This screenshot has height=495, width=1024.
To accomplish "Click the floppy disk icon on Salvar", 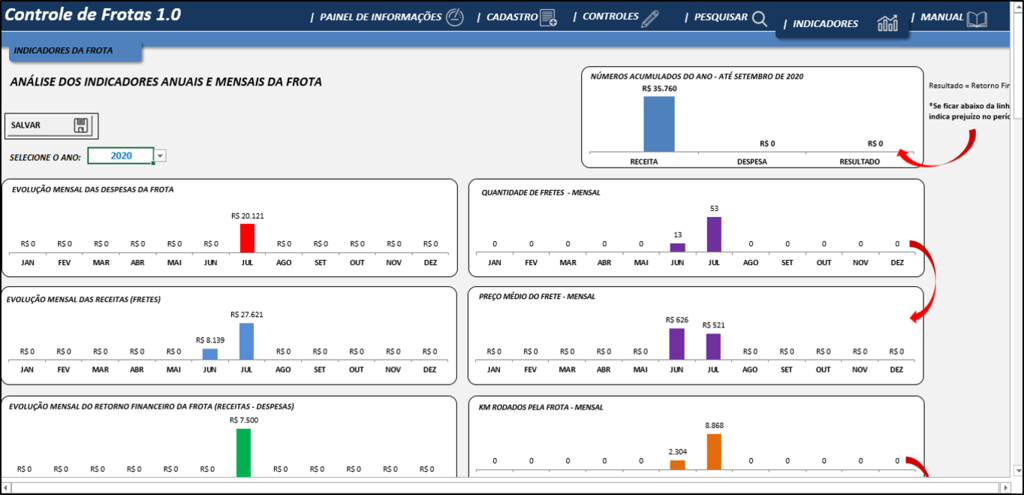I will (81, 125).
